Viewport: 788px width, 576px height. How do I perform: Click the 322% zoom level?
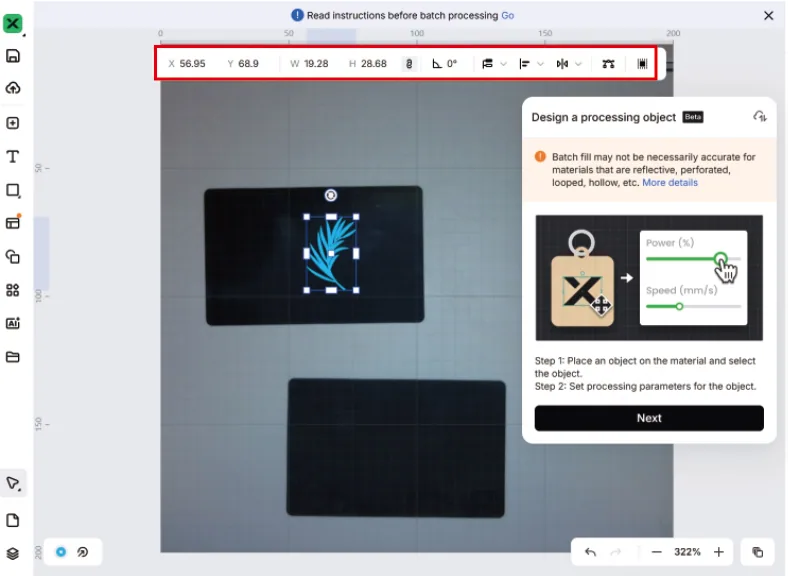(687, 552)
